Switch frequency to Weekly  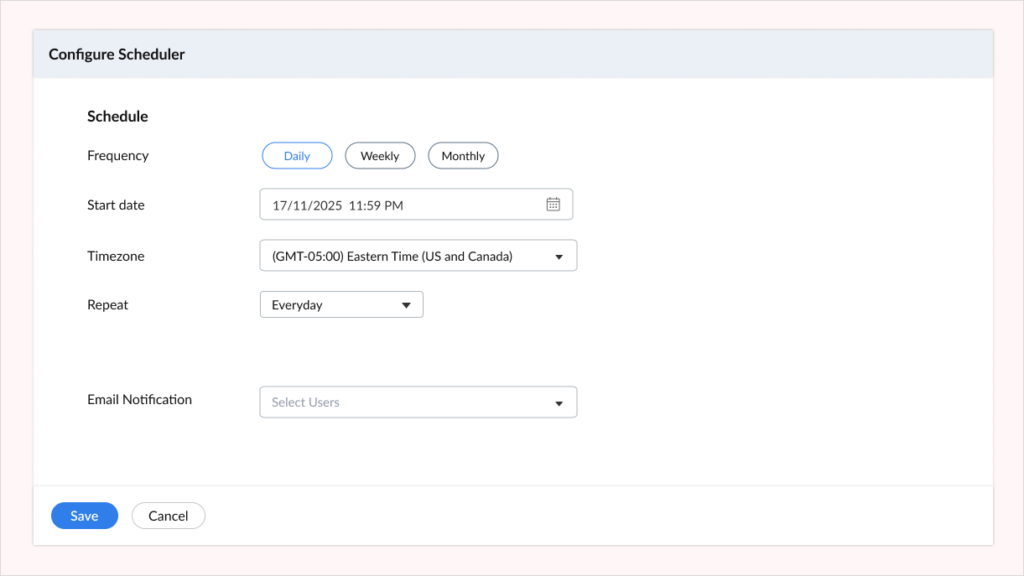380,155
